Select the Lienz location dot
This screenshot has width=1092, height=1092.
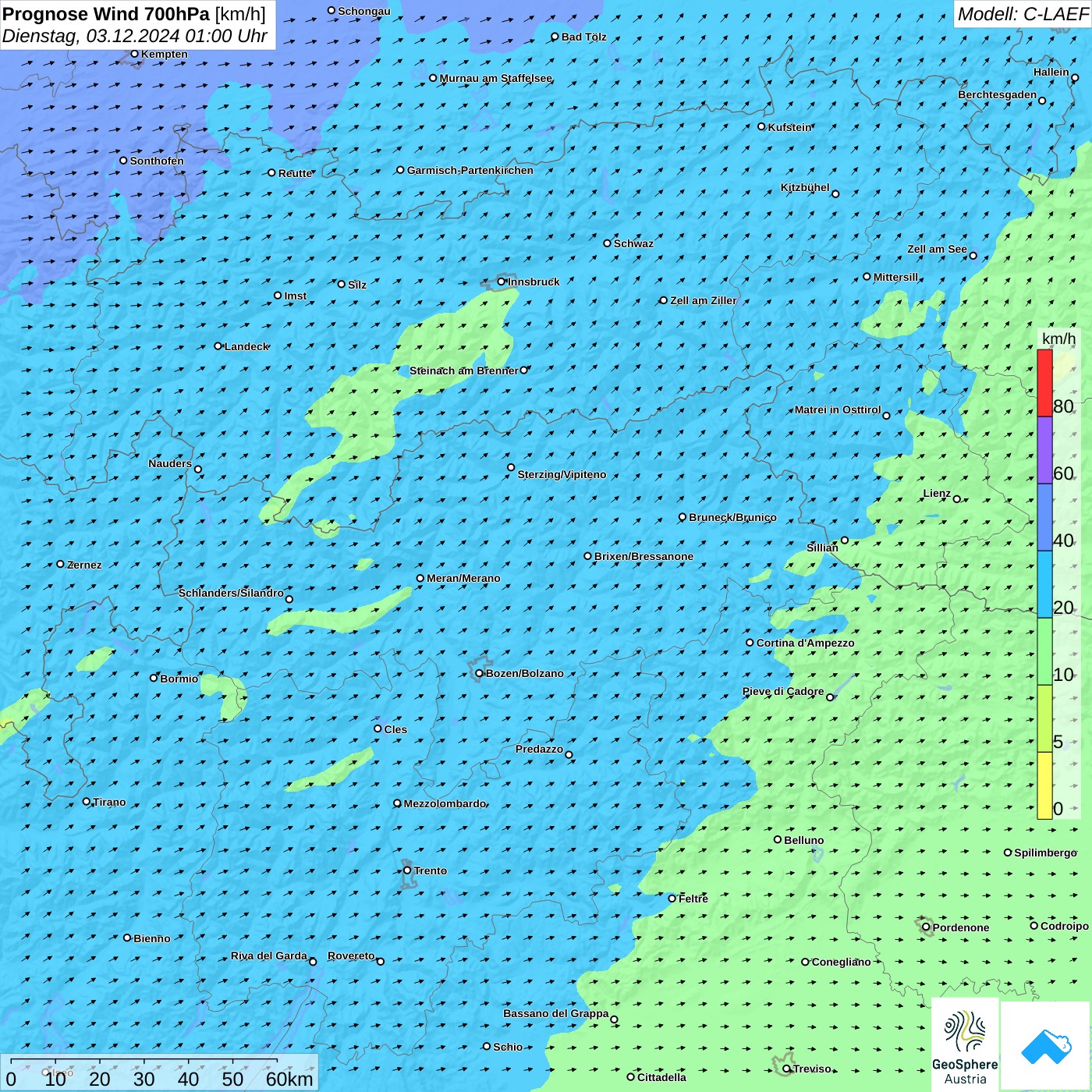pyautogui.click(x=957, y=499)
